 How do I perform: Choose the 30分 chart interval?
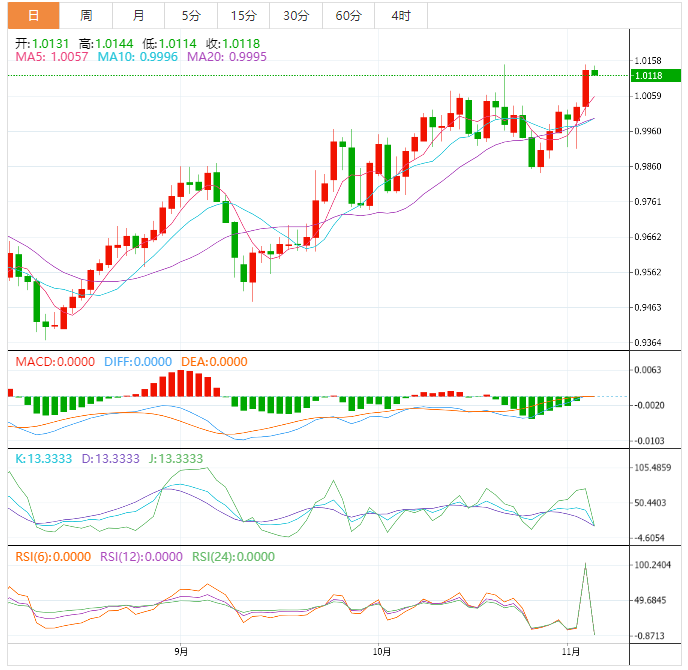[296, 15]
